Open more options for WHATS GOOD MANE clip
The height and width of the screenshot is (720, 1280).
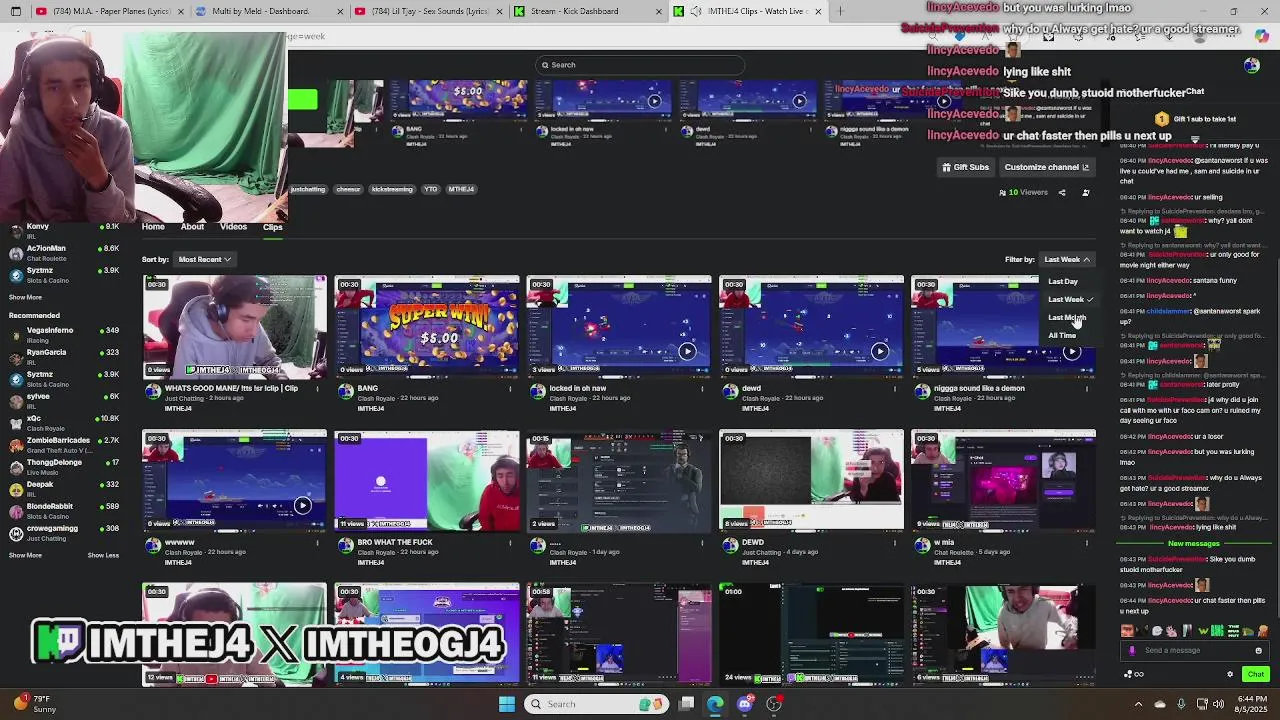(318, 389)
